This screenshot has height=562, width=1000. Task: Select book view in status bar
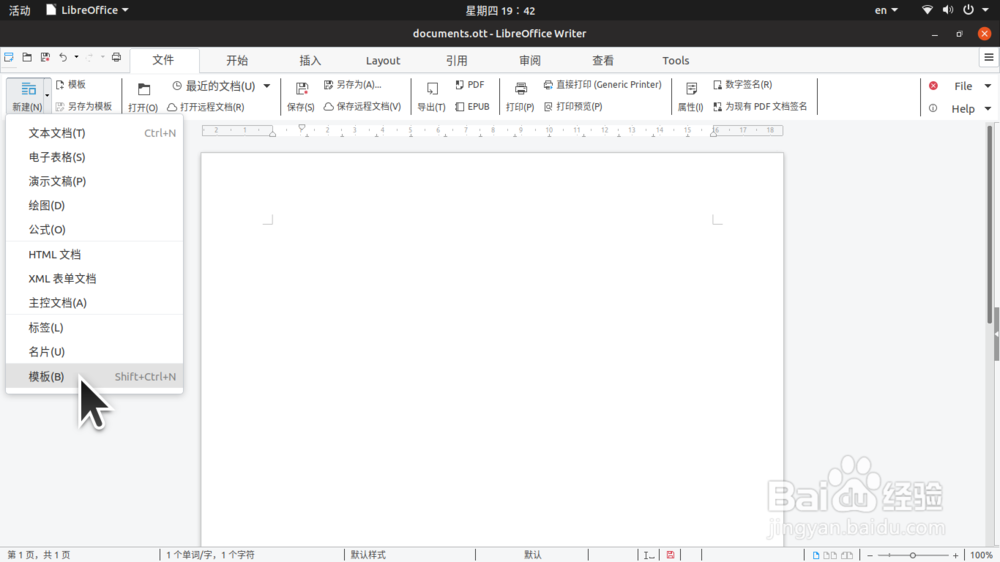click(847, 555)
